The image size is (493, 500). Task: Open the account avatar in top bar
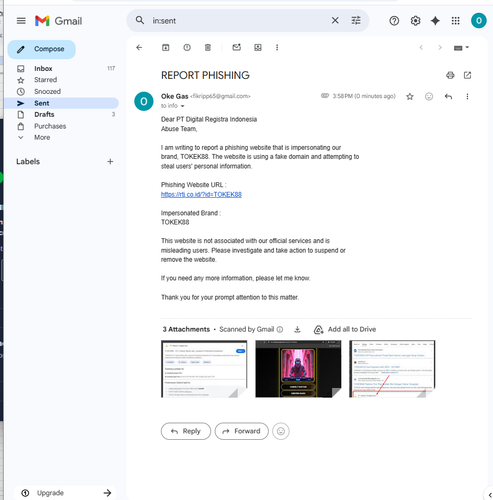[478, 21]
